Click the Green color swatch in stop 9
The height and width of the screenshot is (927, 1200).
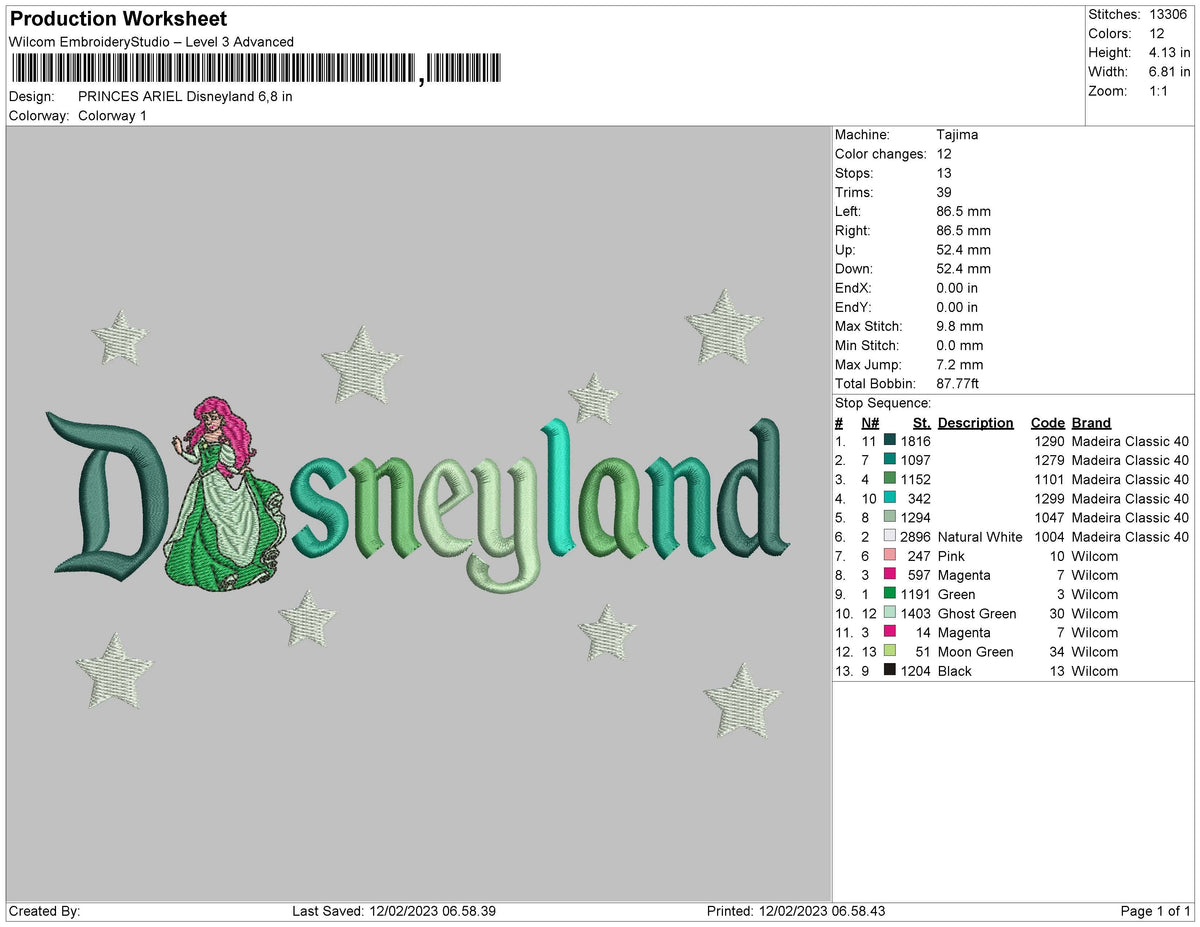click(x=890, y=593)
